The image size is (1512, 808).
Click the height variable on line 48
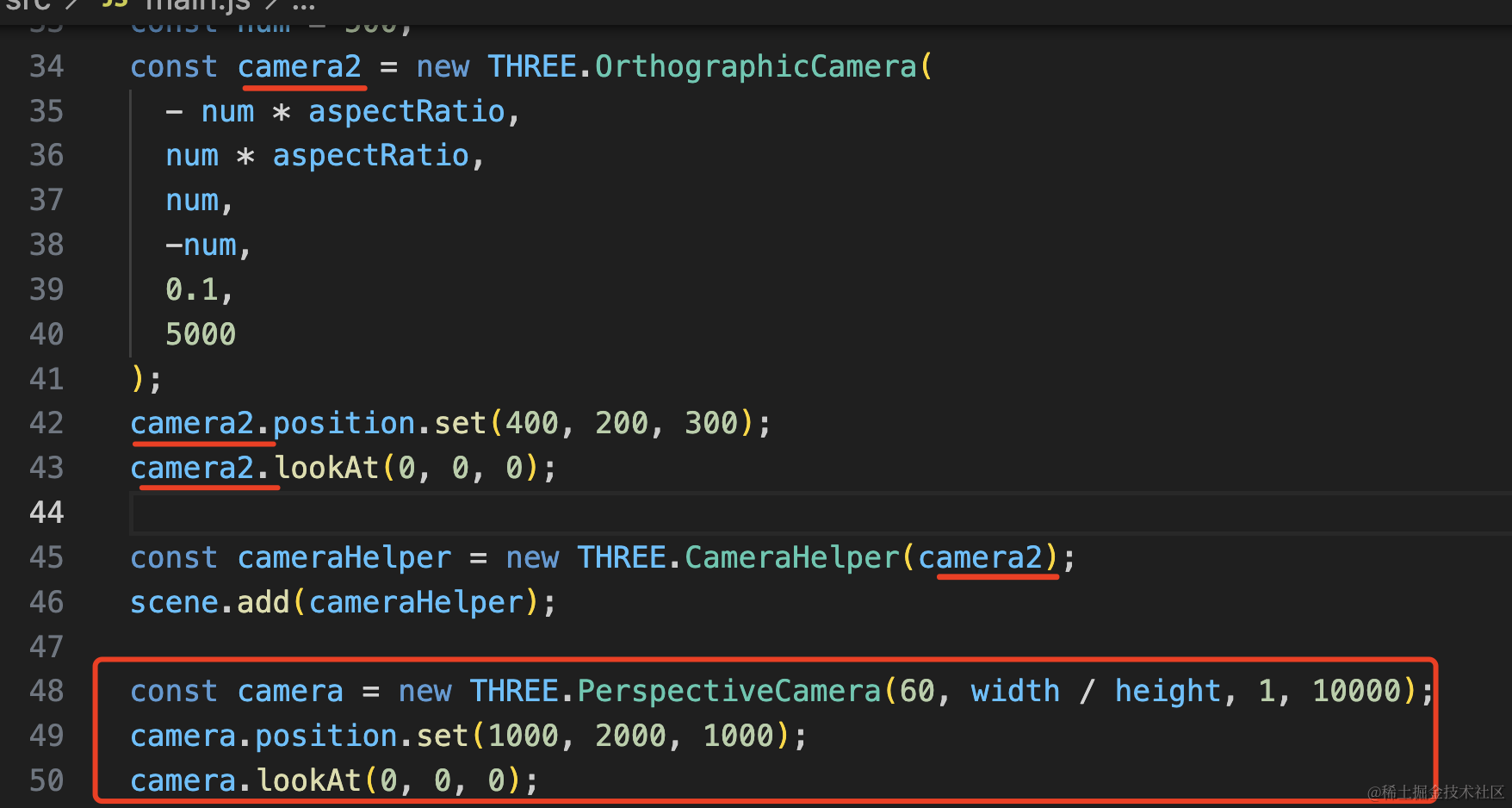[x=1168, y=691]
